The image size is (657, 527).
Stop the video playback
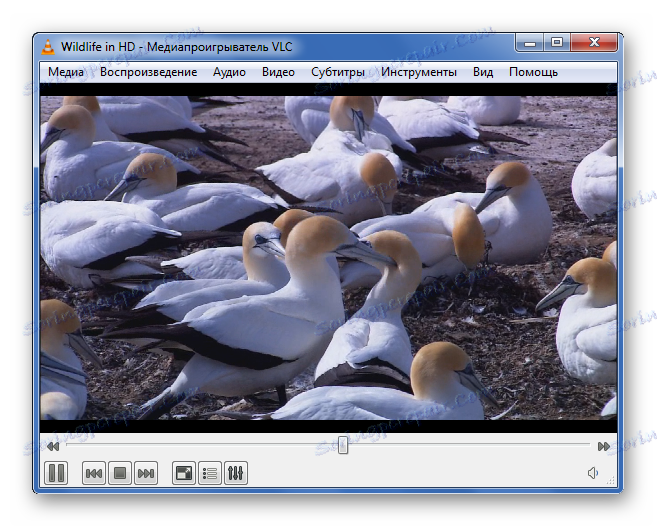pyautogui.click(x=119, y=473)
